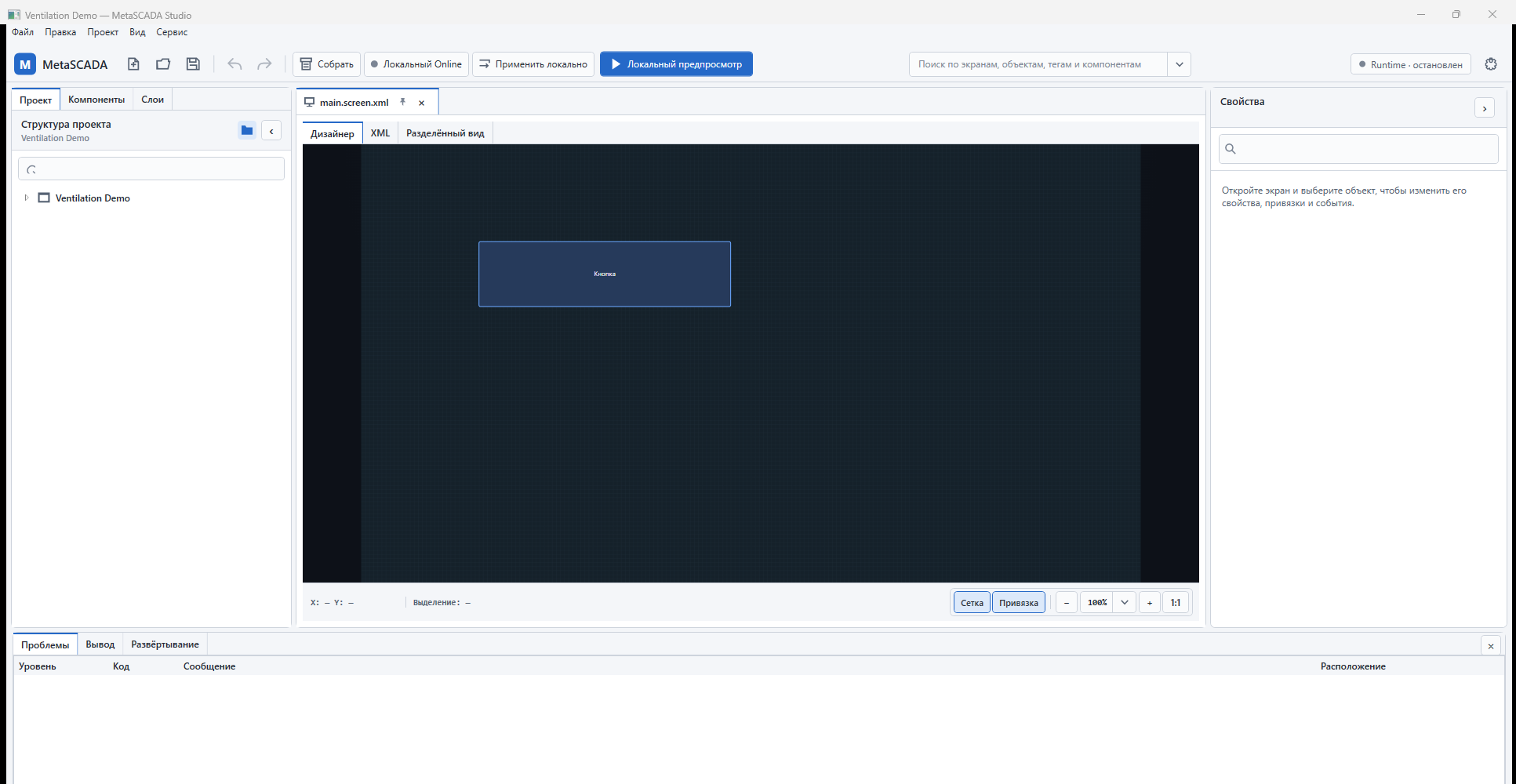Collapse the Свойства properties panel
This screenshot has width=1516, height=784.
(x=1485, y=108)
